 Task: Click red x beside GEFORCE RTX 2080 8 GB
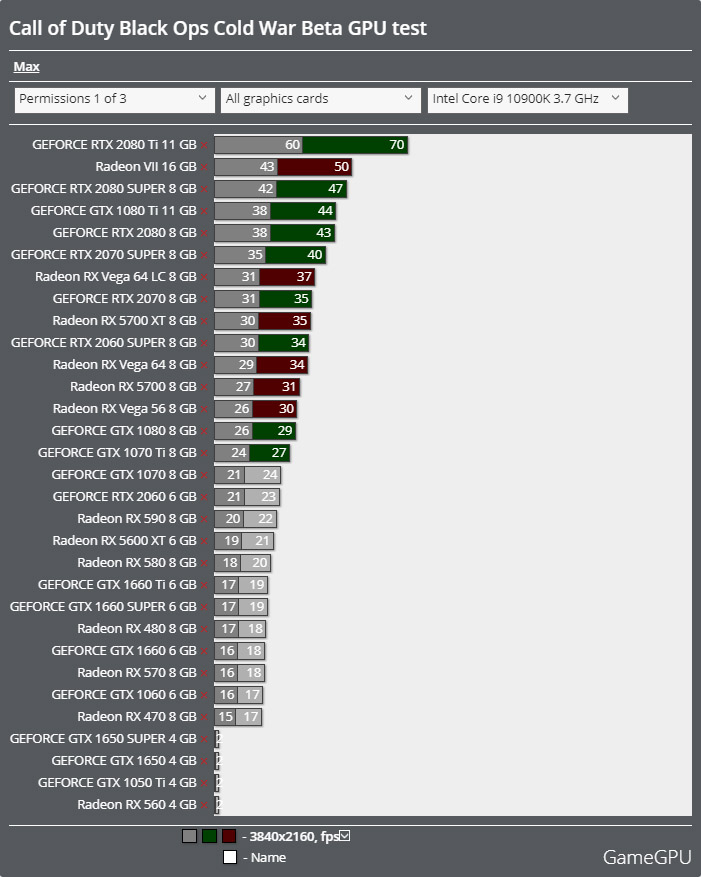click(204, 233)
